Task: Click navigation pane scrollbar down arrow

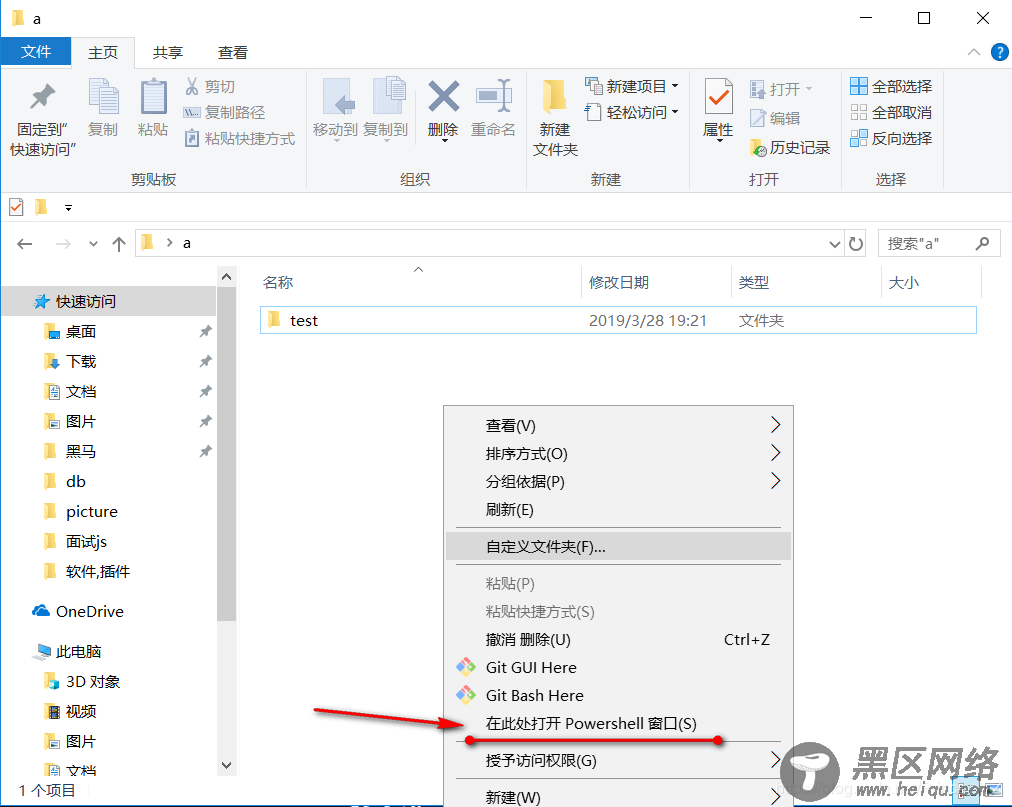Action: tap(227, 766)
